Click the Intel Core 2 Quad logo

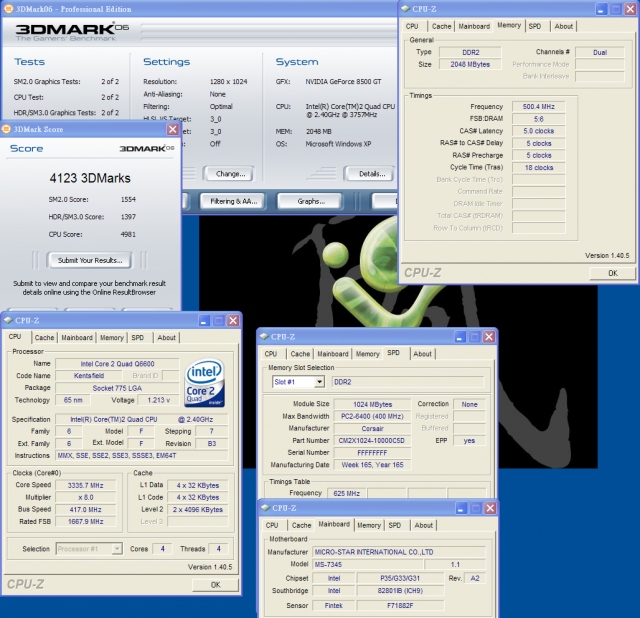(x=204, y=383)
